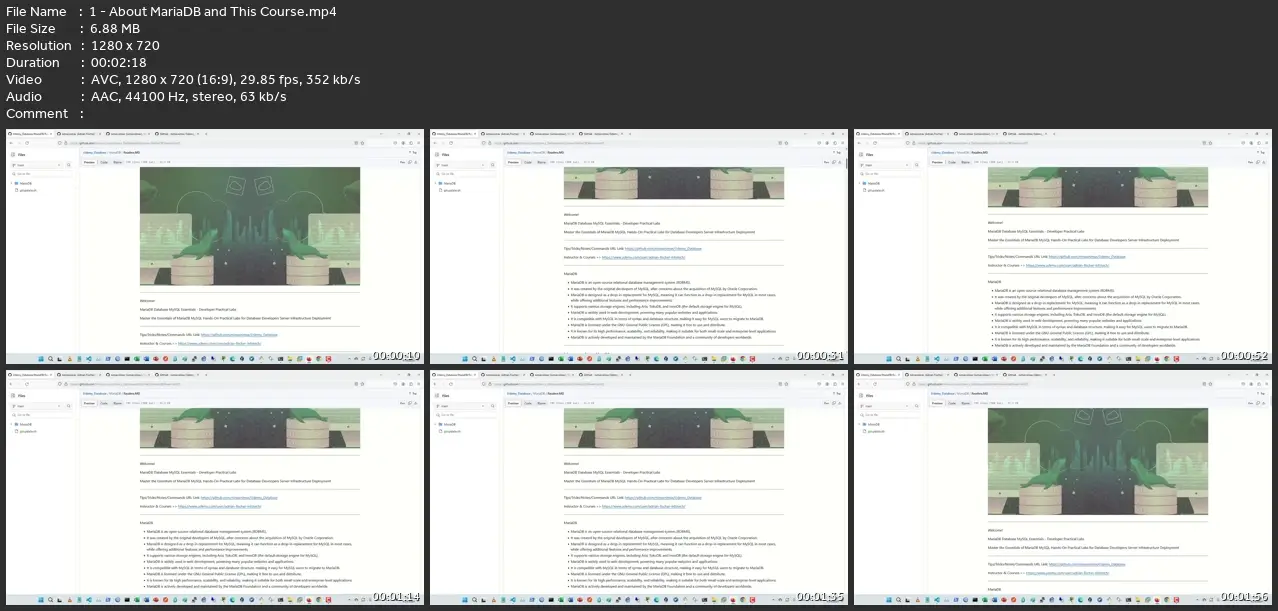Click file search icon in the 00:01:14 frame
The width and height of the screenshot is (1278, 611).
[69, 406]
